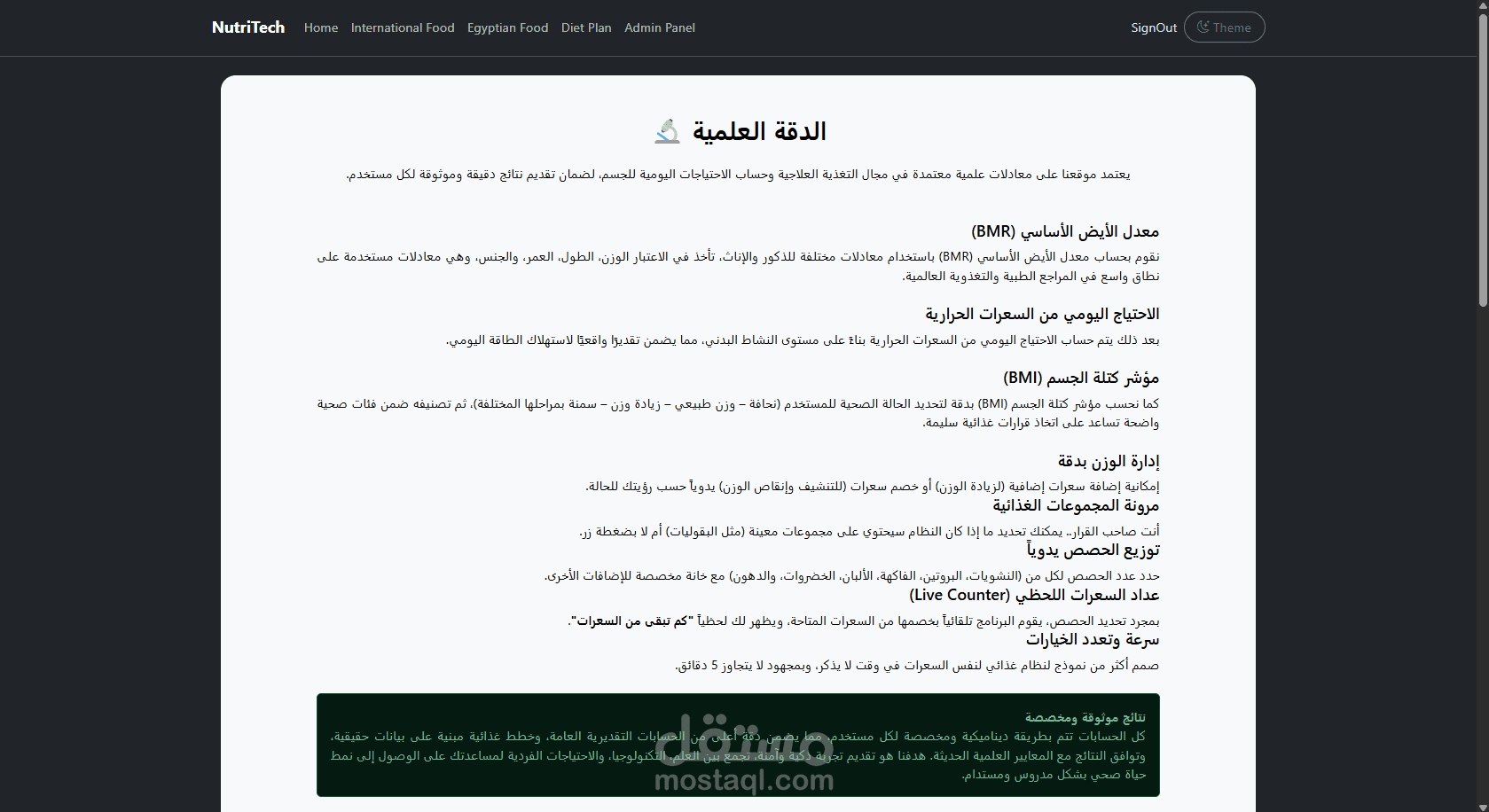This screenshot has width=1489, height=812.
Task: Open the Home page
Action: pyautogui.click(x=321, y=27)
